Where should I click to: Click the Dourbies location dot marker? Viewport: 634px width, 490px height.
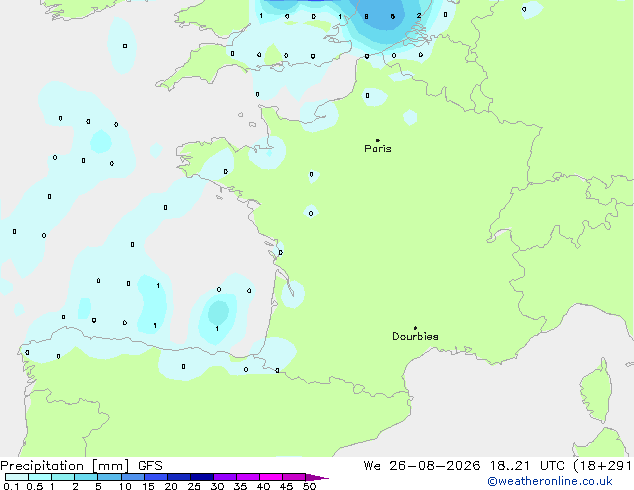[415, 328]
